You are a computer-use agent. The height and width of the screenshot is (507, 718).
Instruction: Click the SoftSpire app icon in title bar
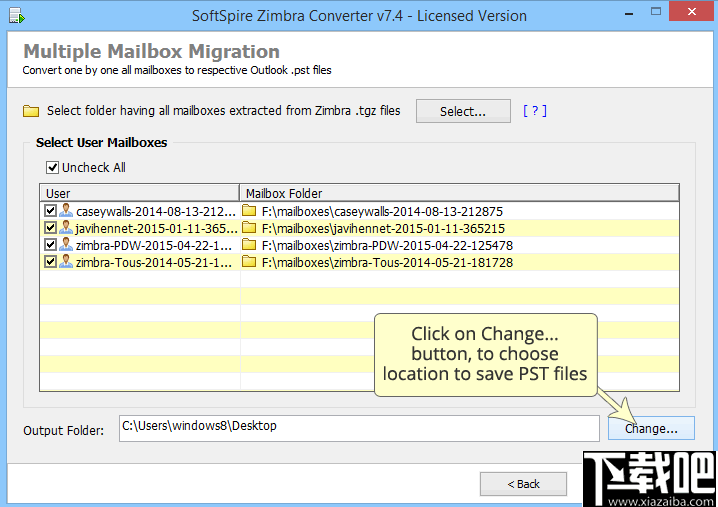[x=16, y=16]
